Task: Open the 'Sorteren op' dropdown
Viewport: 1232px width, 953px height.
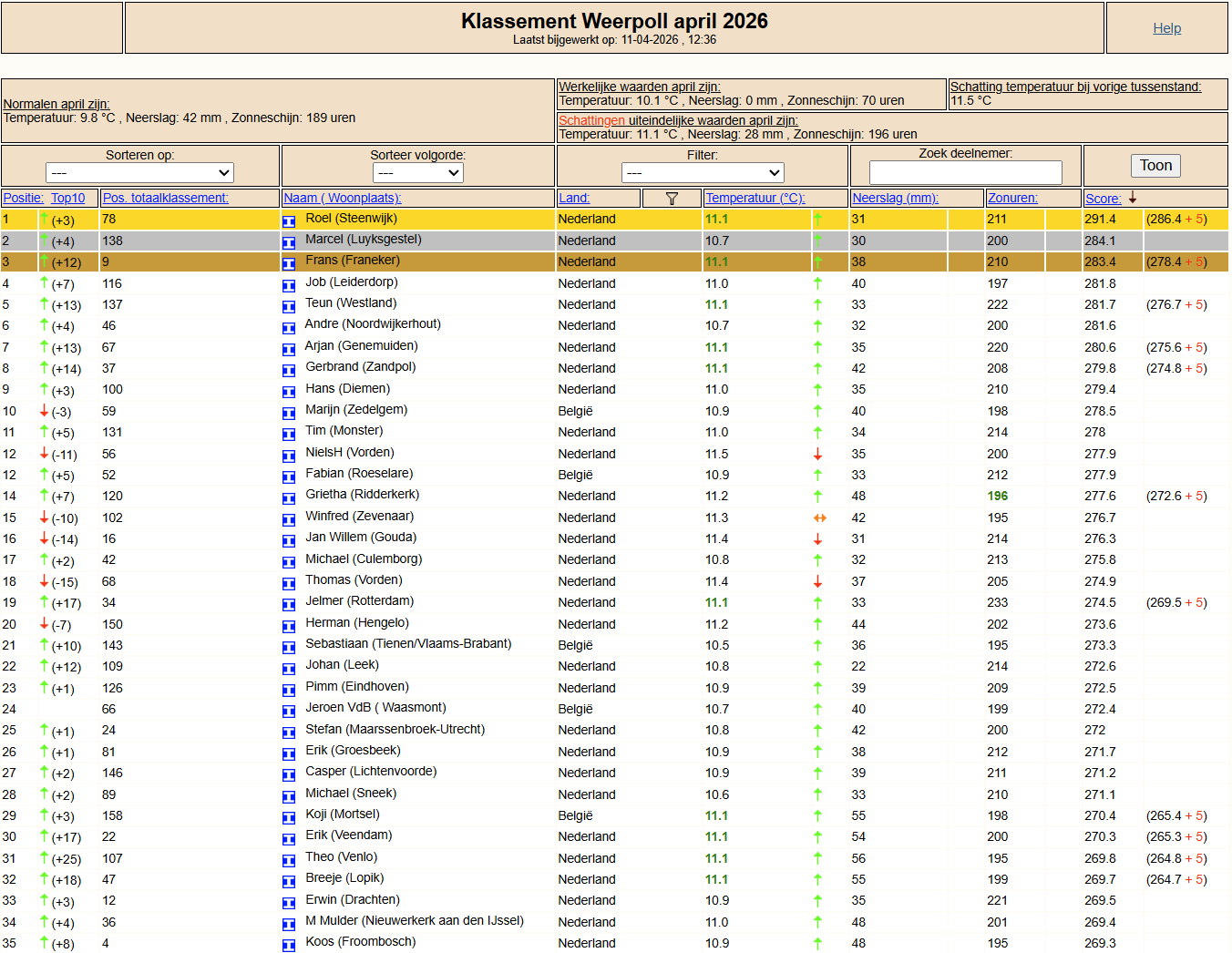Action: (x=139, y=172)
